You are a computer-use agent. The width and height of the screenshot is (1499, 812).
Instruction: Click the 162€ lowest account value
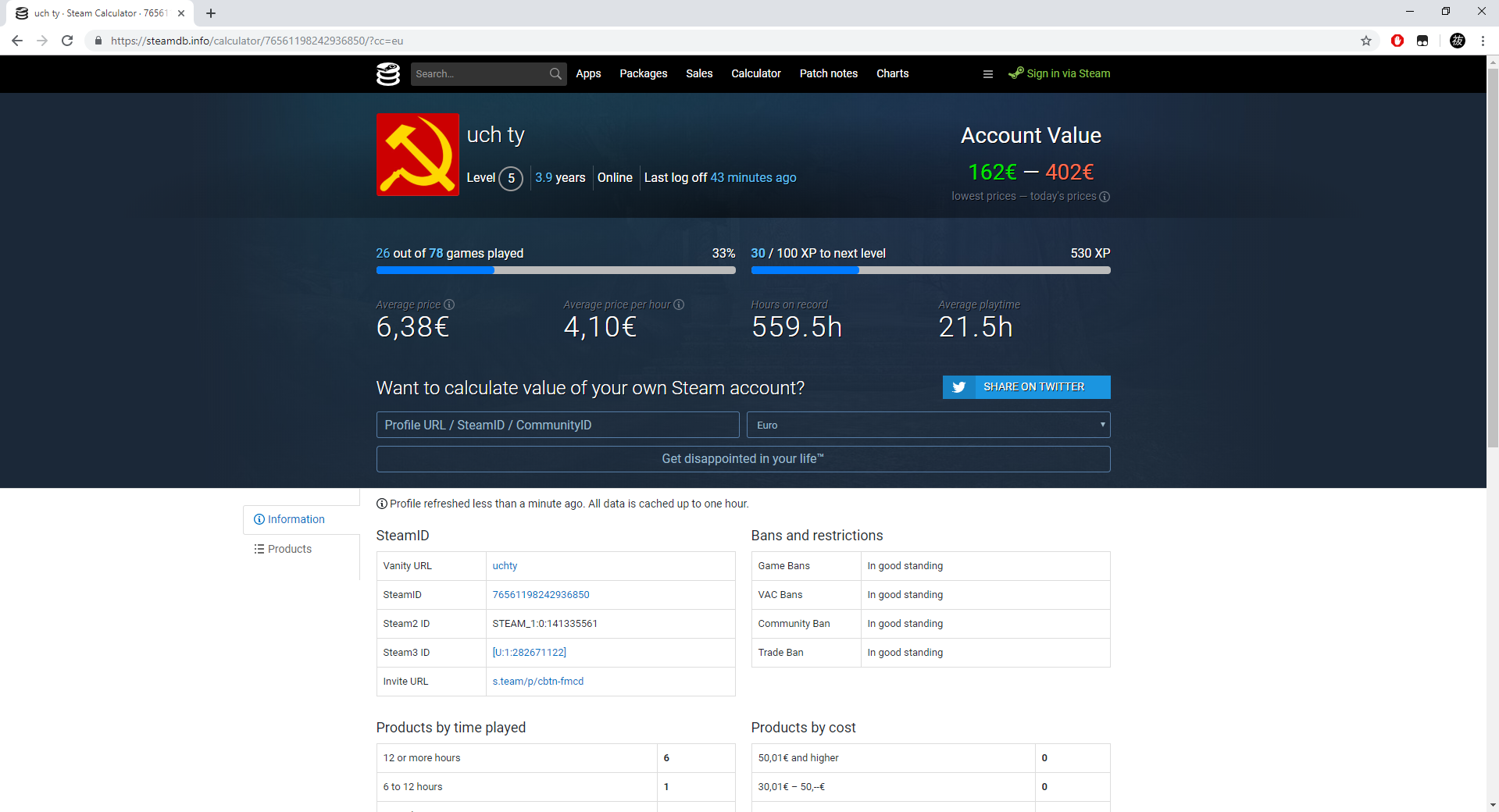[992, 172]
